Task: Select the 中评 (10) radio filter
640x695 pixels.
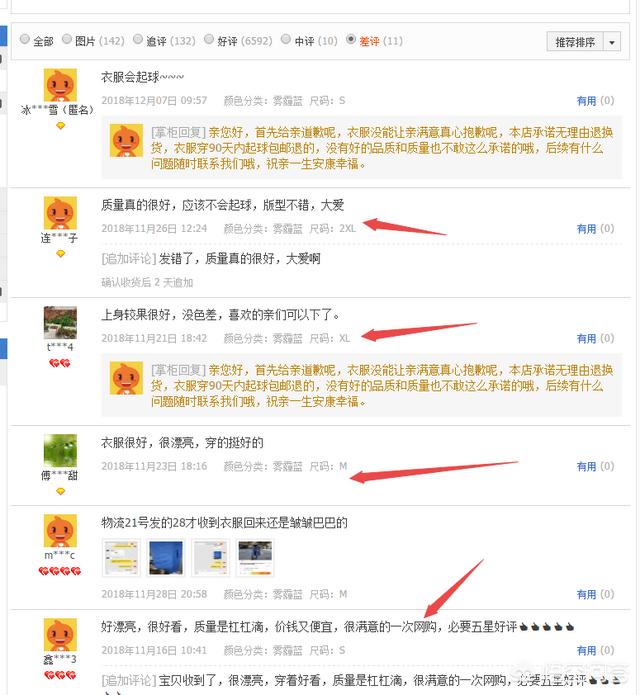Action: pyautogui.click(x=286, y=39)
